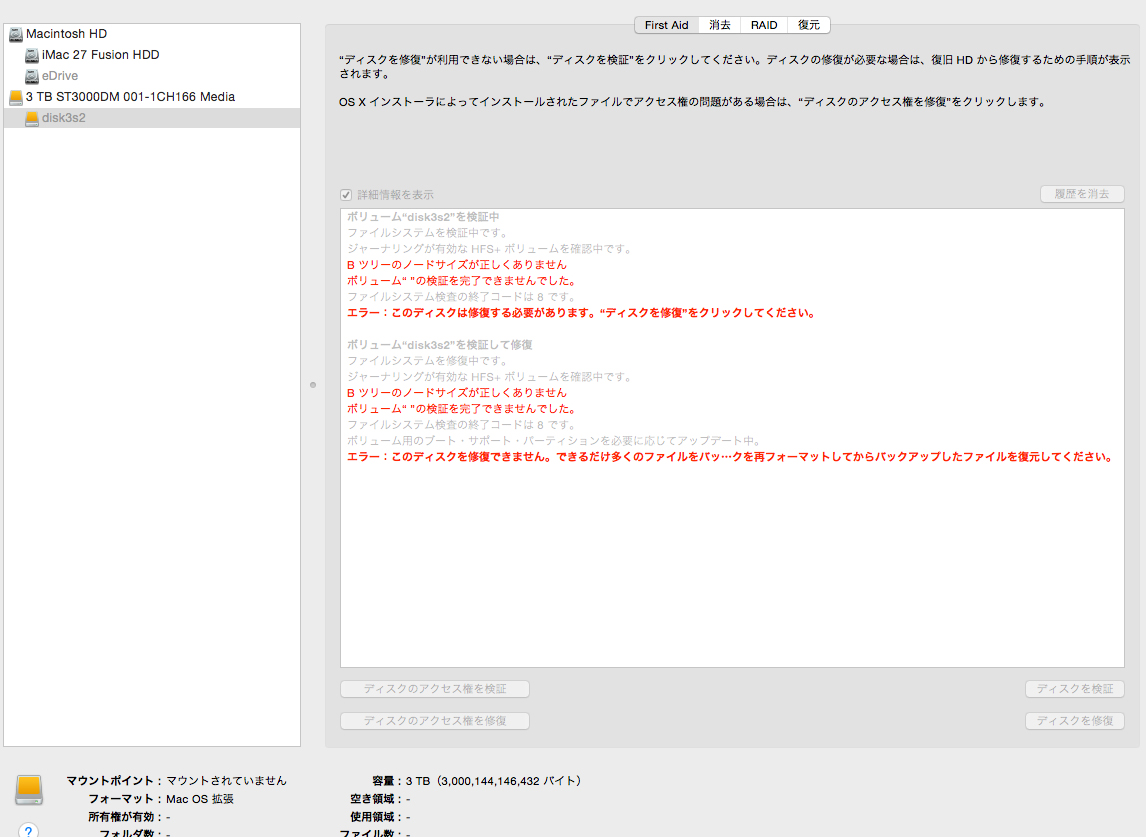This screenshot has width=1146, height=837.
Task: Click the iMac 27 Fusion HDD volume icon
Action: click(x=31, y=55)
